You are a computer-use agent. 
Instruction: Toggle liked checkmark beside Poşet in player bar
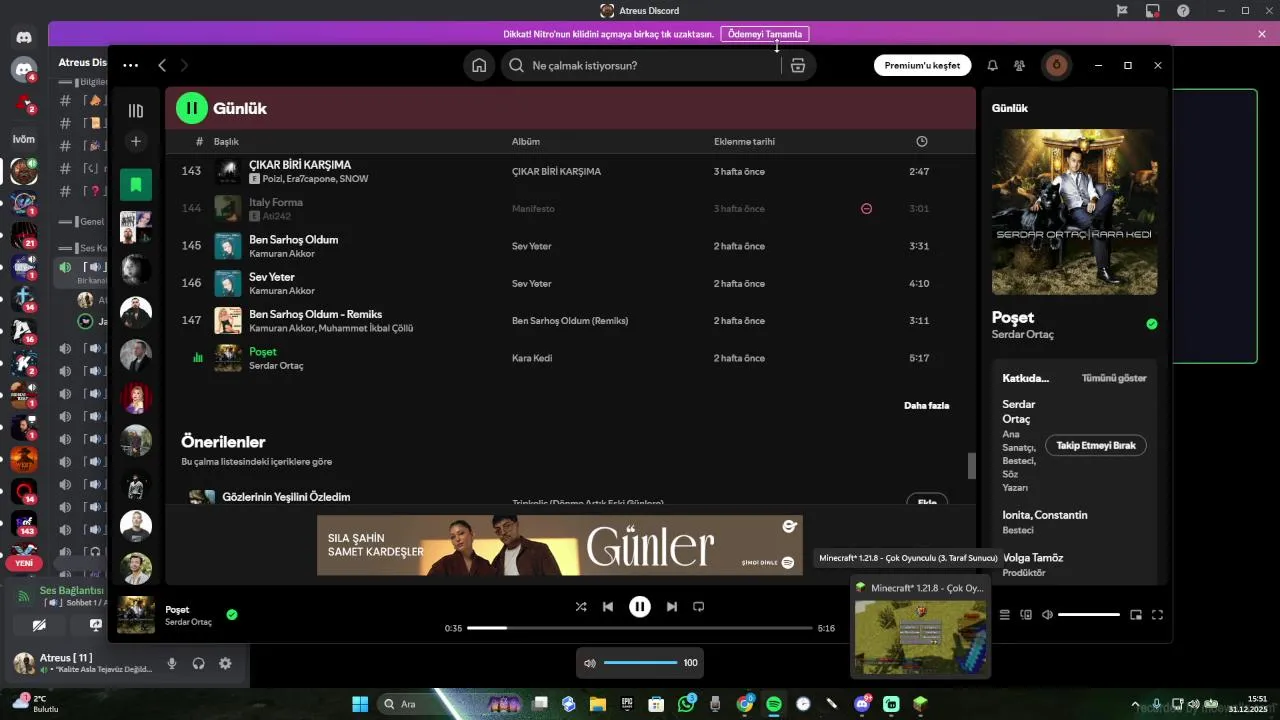232,615
